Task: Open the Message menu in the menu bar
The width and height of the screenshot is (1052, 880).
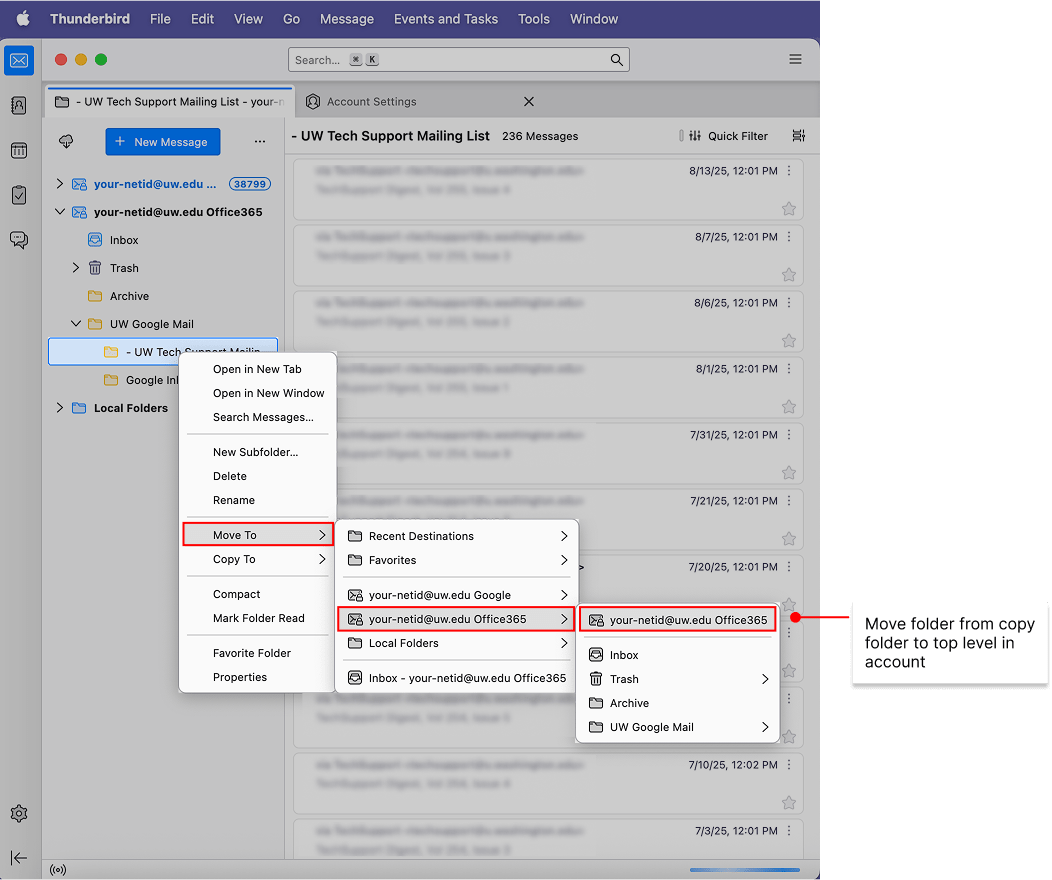Action: coord(346,18)
